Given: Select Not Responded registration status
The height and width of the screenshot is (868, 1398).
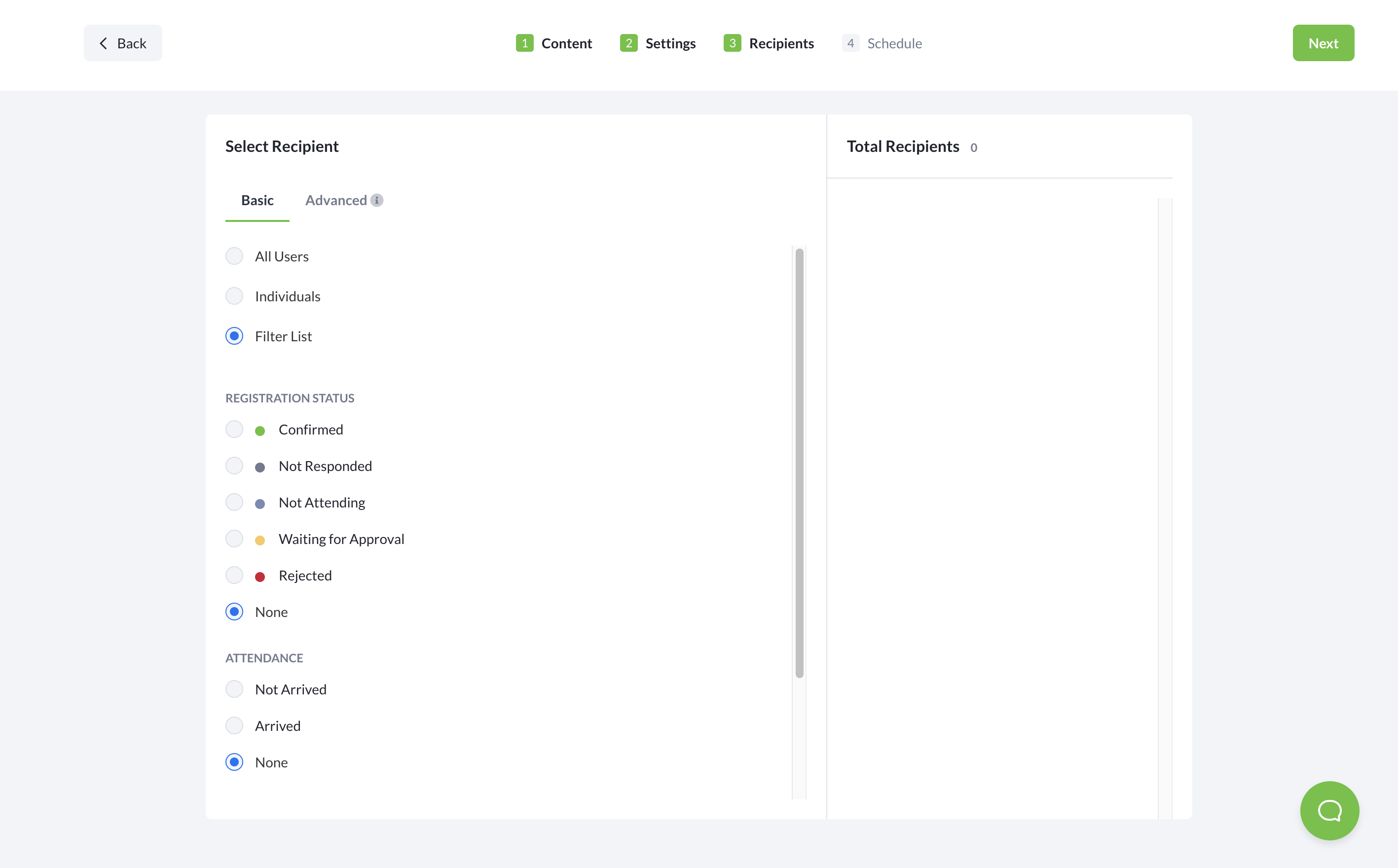Looking at the screenshot, I should click(x=234, y=466).
